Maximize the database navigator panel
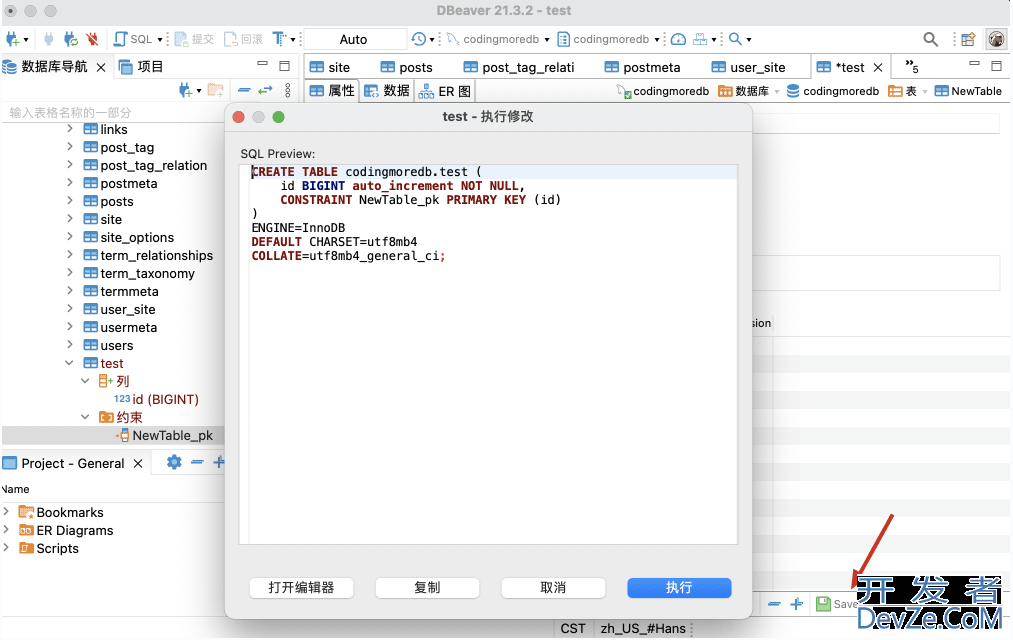Viewport: 1013px width, 640px height. [284, 66]
